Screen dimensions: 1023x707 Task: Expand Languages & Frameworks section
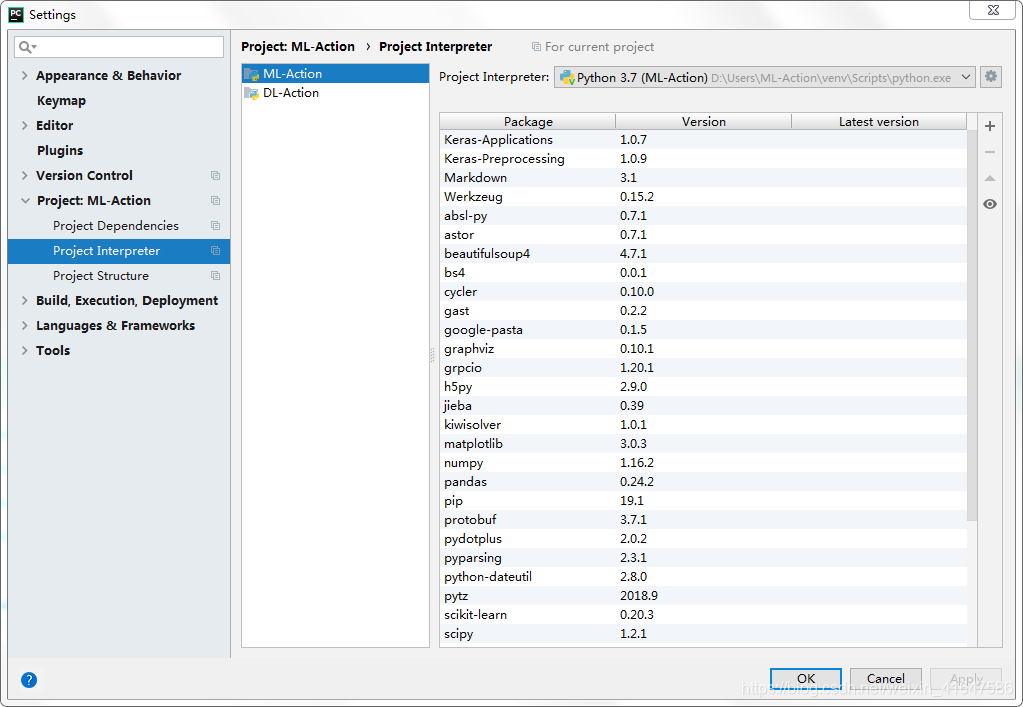(25, 325)
